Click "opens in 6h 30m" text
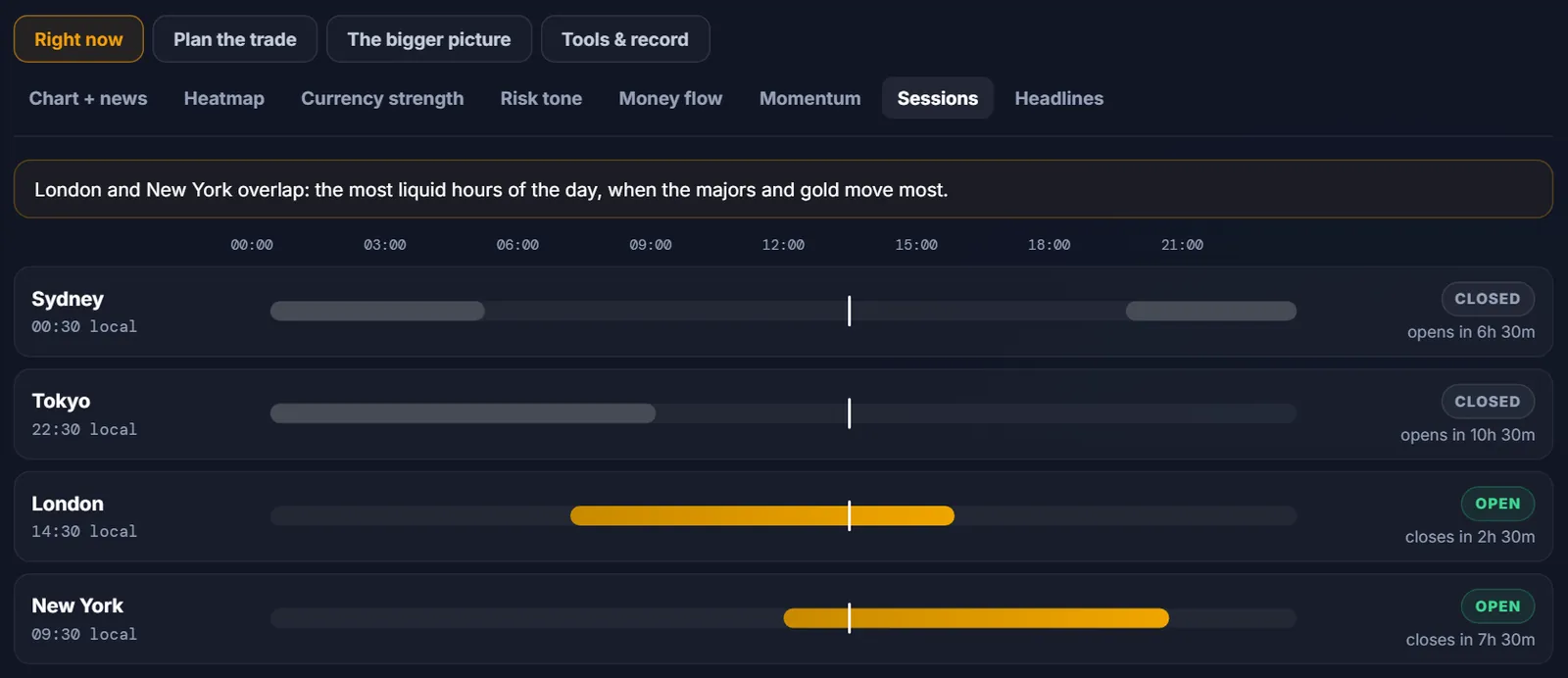 pos(1471,332)
